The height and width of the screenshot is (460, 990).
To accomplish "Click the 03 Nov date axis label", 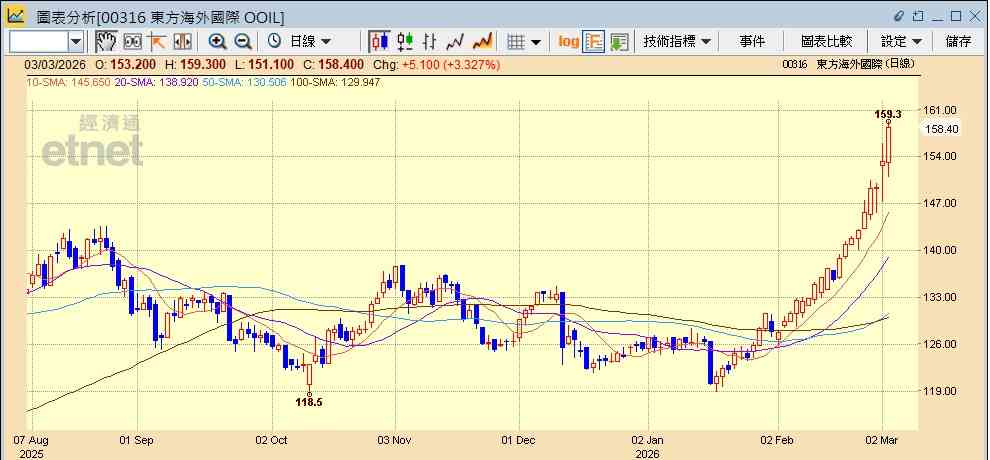I will point(395,440).
